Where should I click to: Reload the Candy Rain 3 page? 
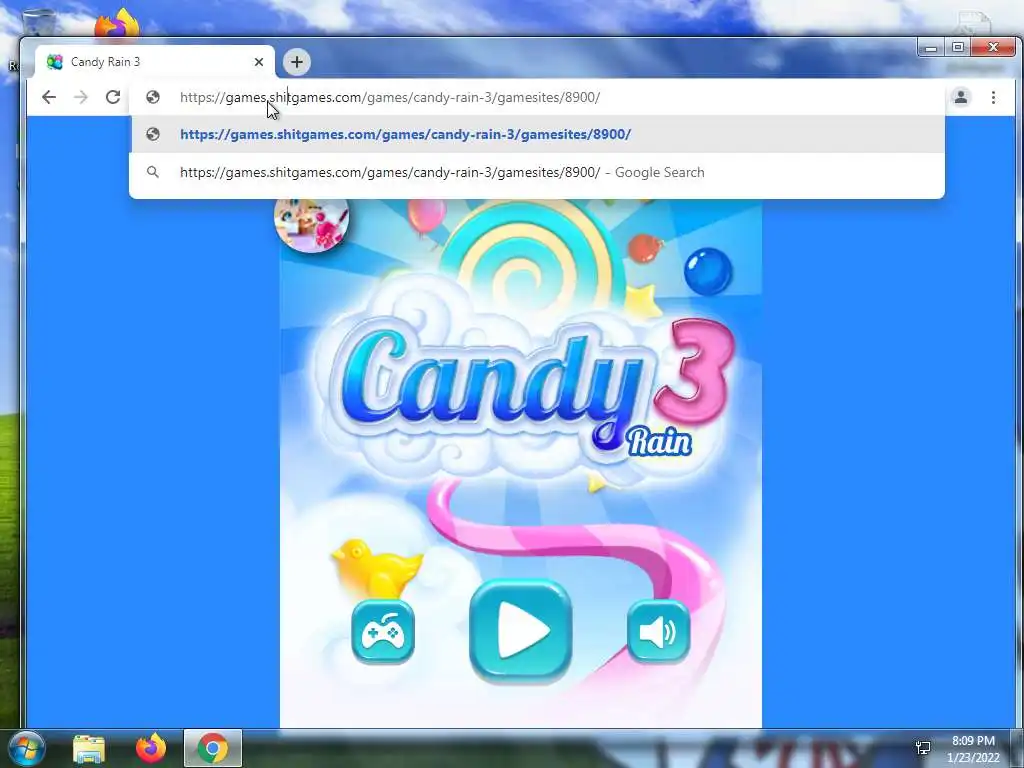(113, 97)
